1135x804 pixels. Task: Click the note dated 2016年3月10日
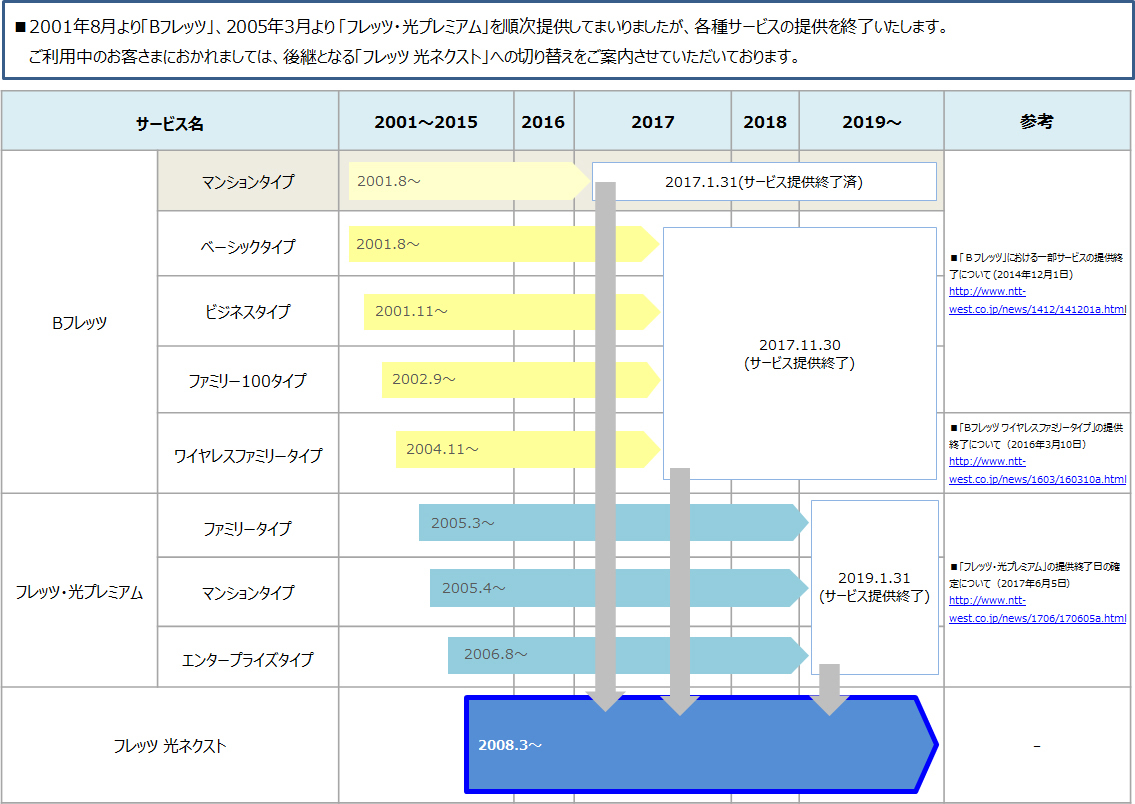[1037, 436]
